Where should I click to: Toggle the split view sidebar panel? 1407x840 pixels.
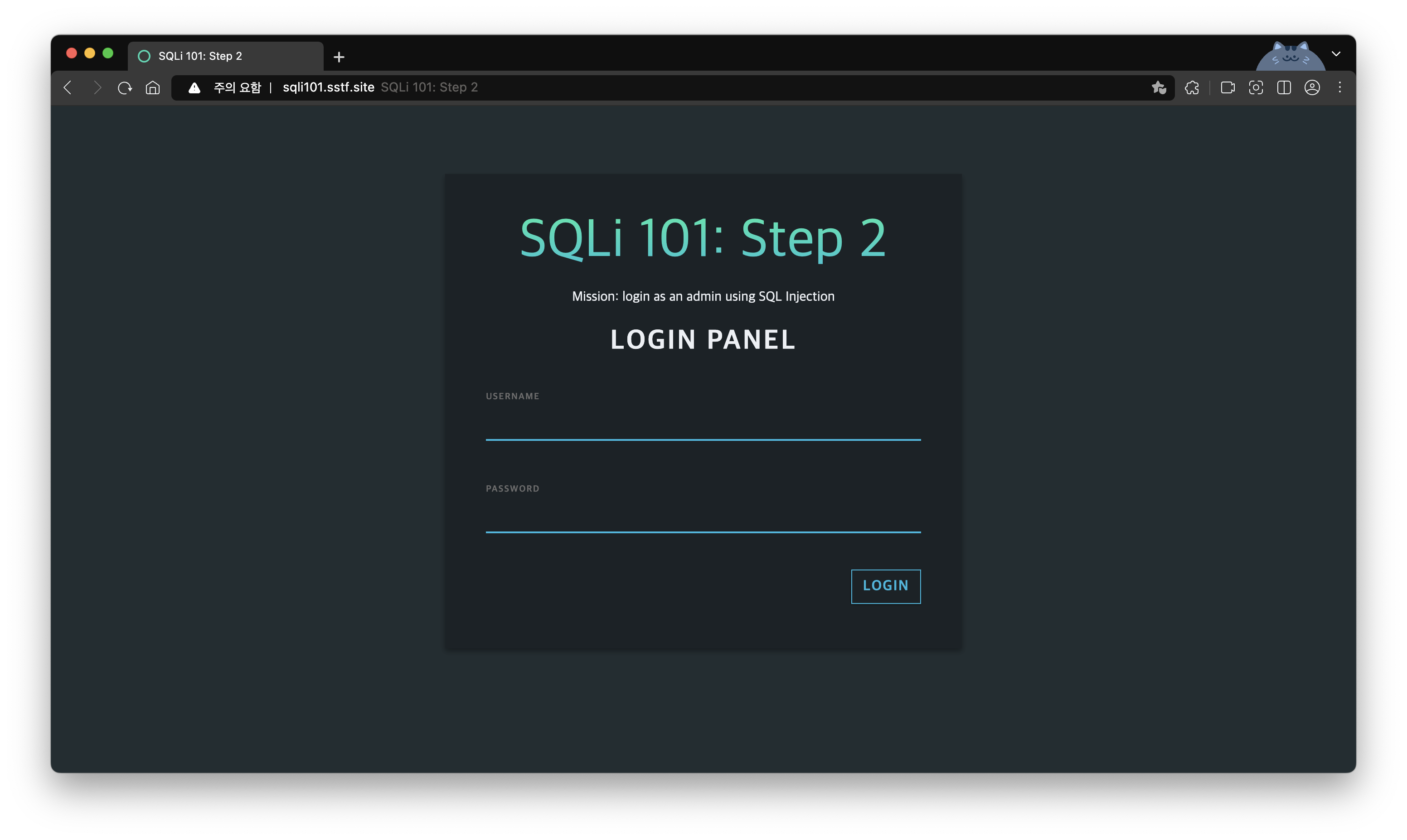pyautogui.click(x=1284, y=88)
